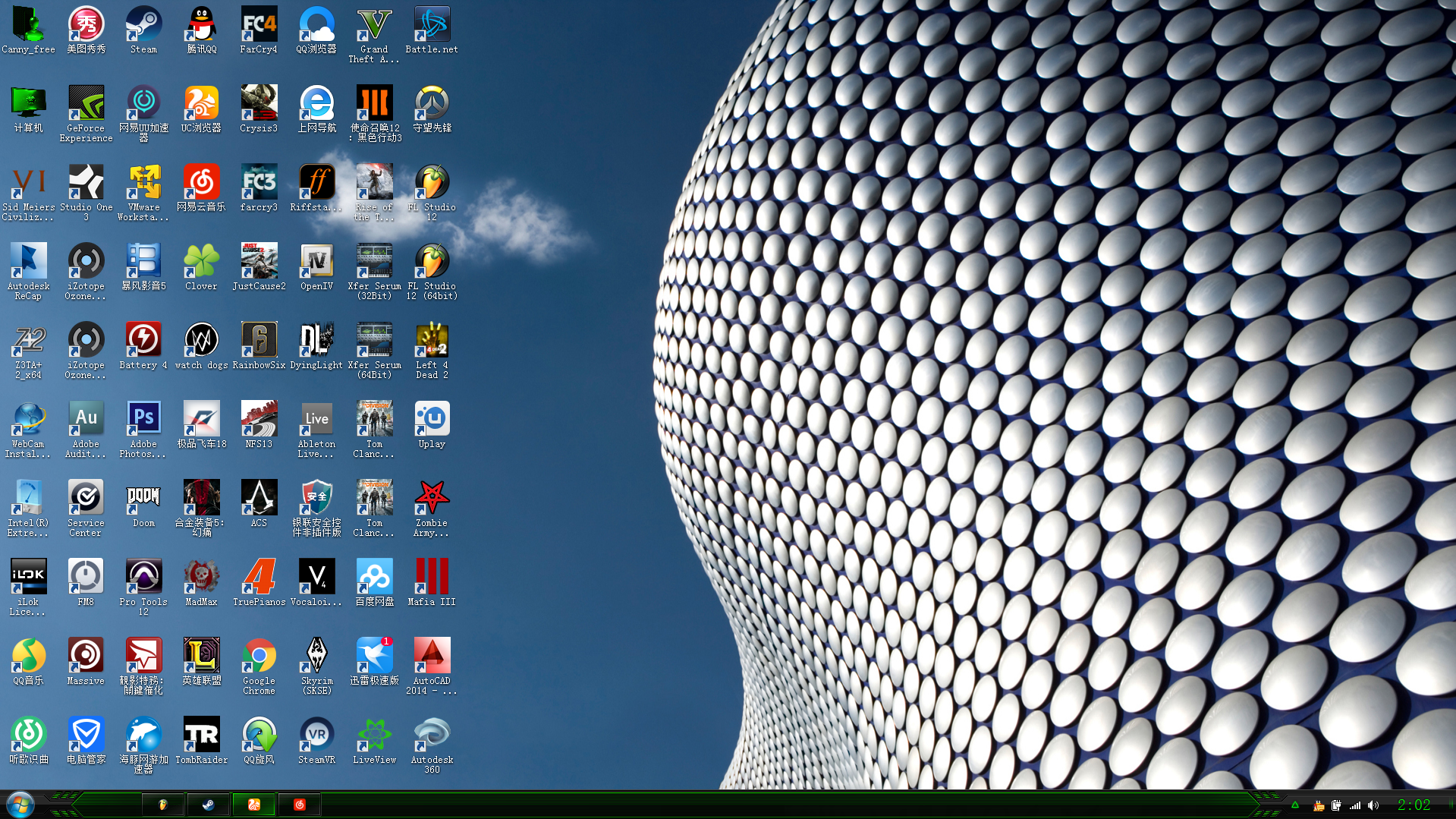Open Autodesk ReCap shortcut

coord(28,272)
